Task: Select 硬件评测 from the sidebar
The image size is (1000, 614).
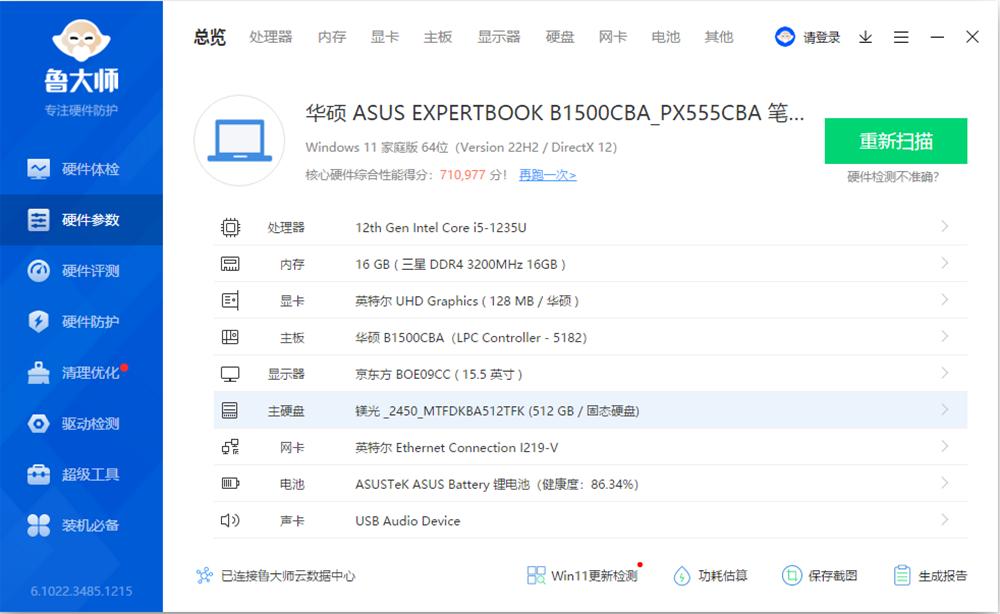Action: click(82, 271)
